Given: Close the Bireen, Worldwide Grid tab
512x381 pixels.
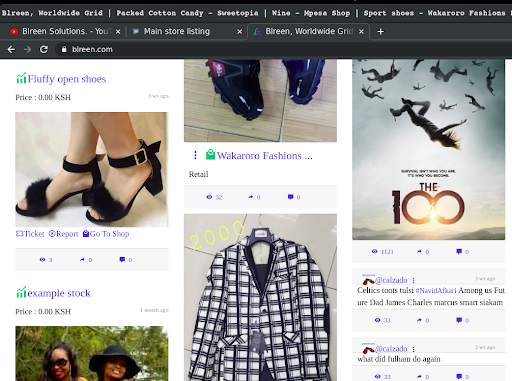Looking at the screenshot, I should [361, 32].
